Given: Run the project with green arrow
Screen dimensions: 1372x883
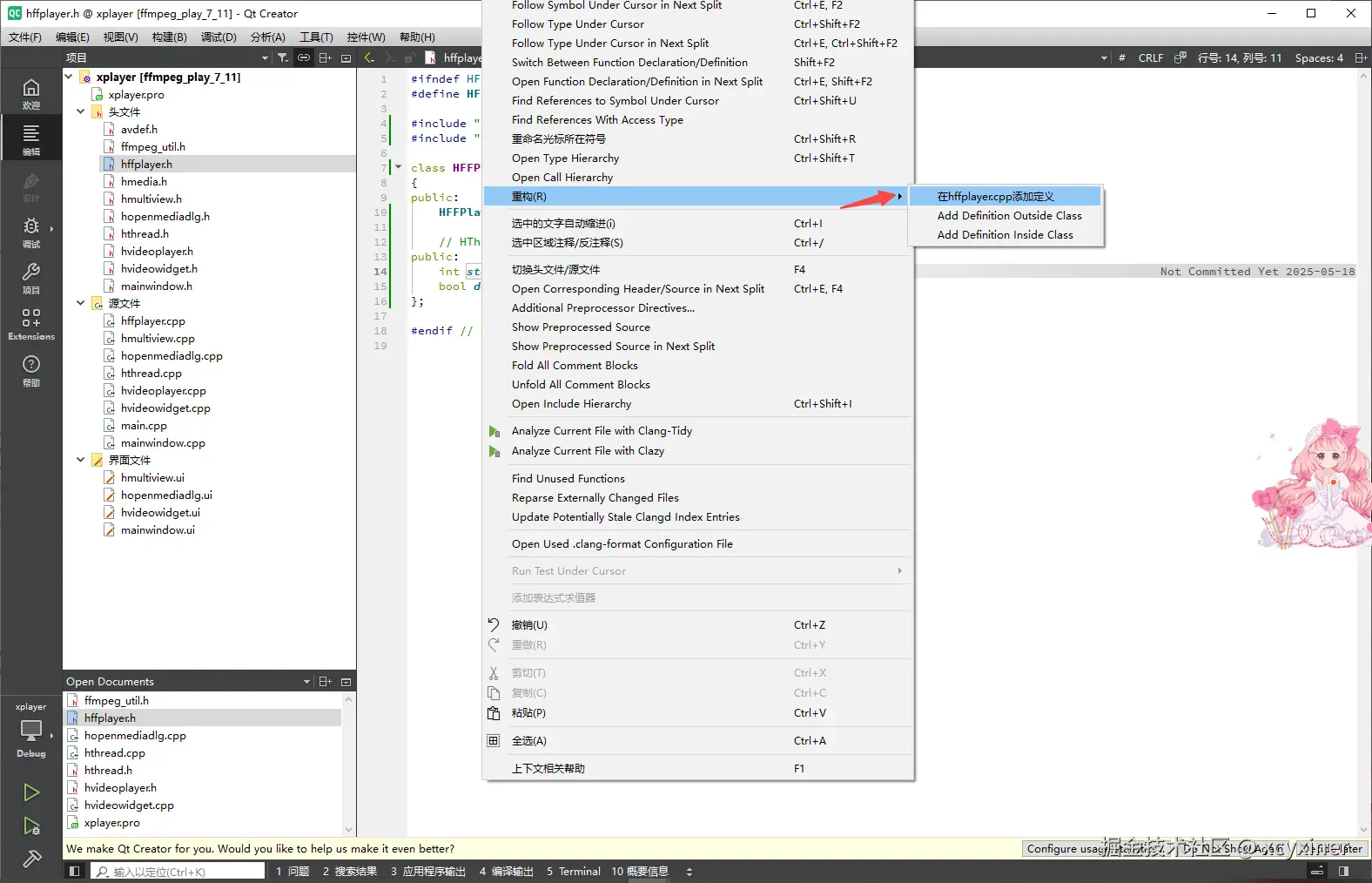Looking at the screenshot, I should [x=31, y=792].
